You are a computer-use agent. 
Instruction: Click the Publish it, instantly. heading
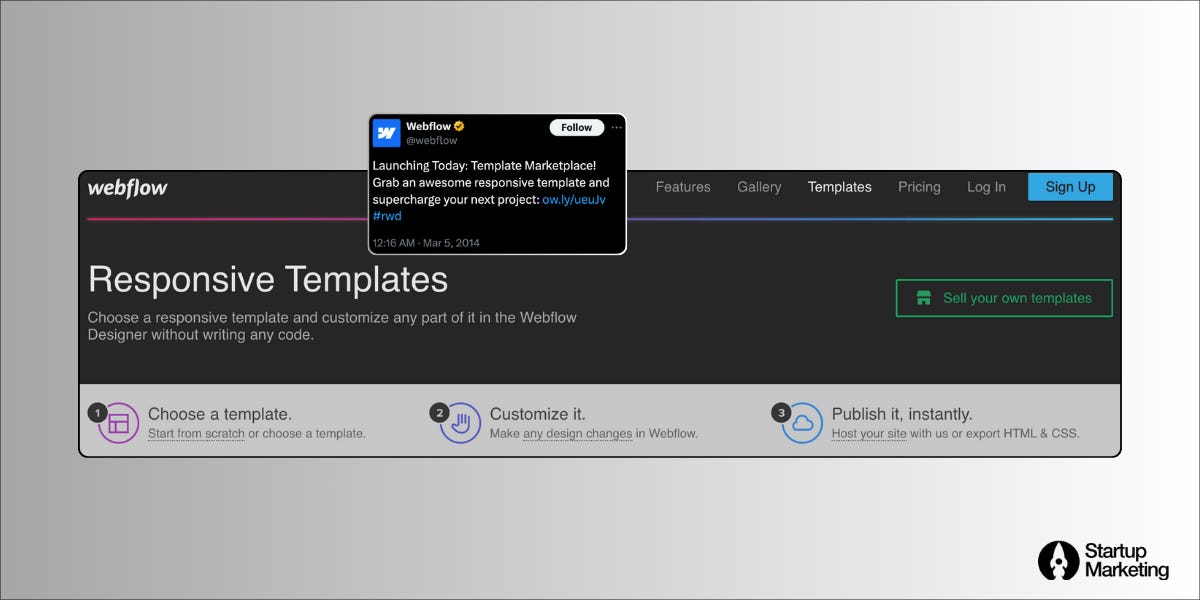click(902, 414)
